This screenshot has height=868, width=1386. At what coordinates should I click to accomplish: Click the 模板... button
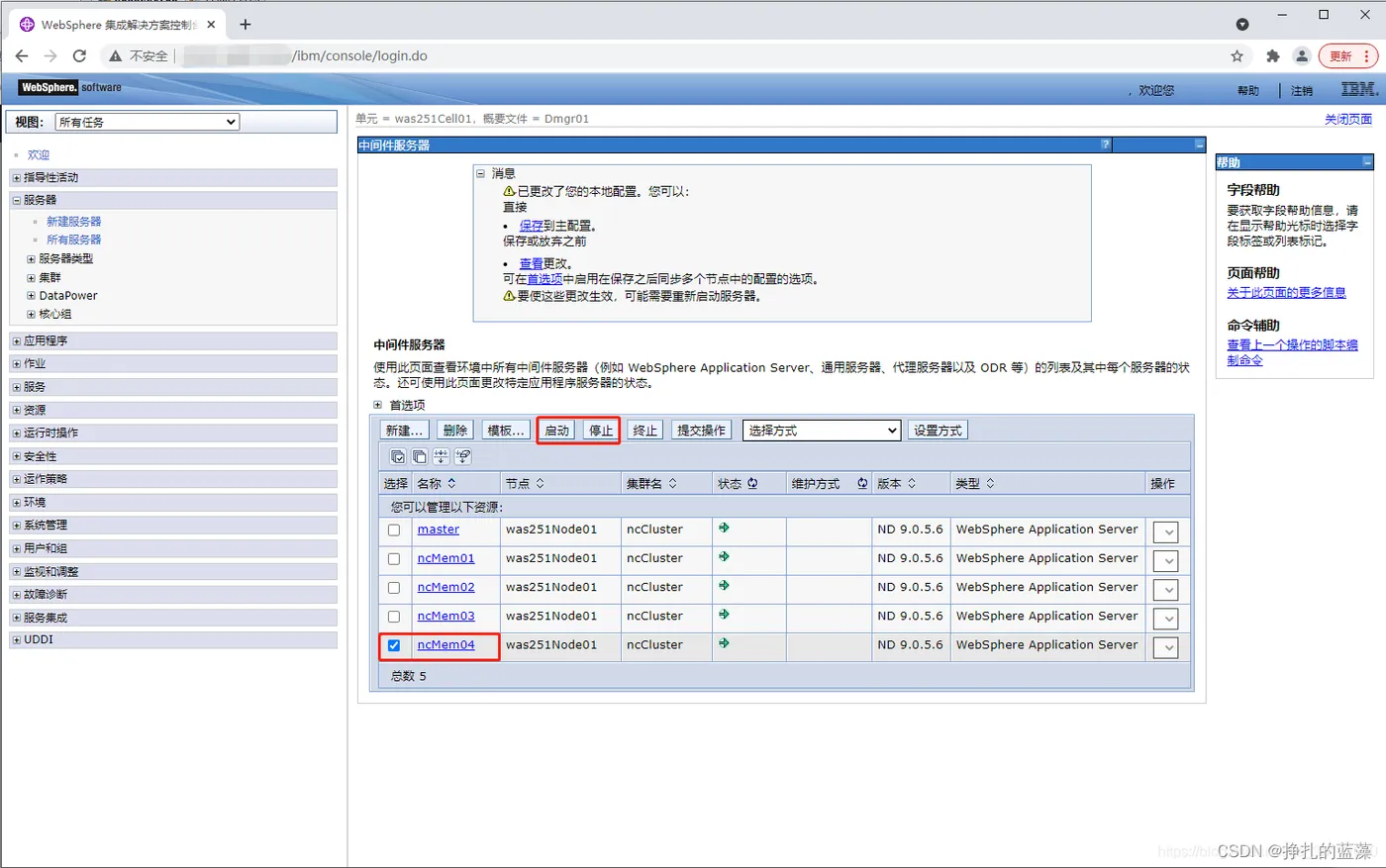[506, 431]
